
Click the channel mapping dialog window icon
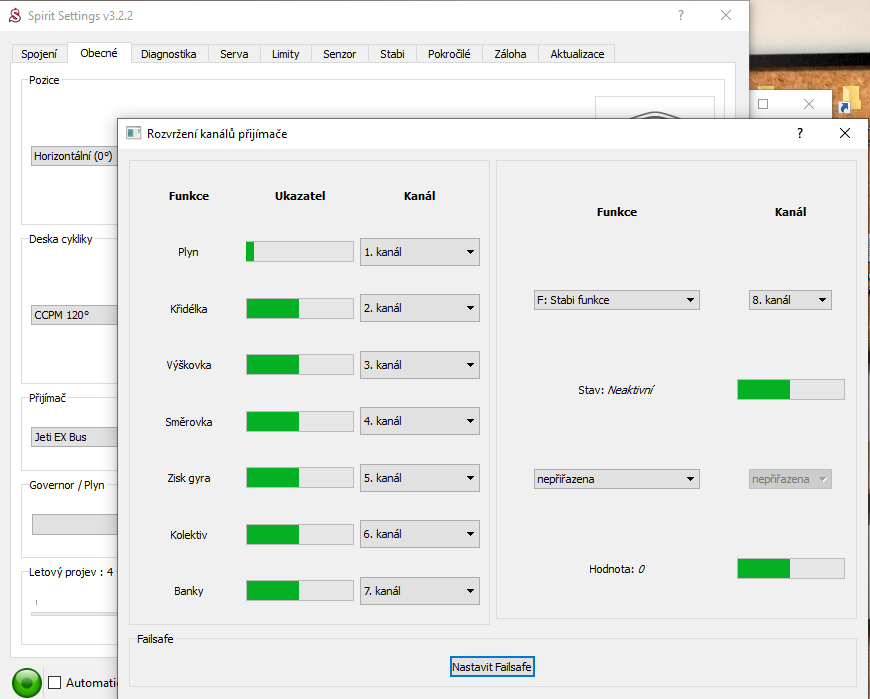(x=133, y=133)
